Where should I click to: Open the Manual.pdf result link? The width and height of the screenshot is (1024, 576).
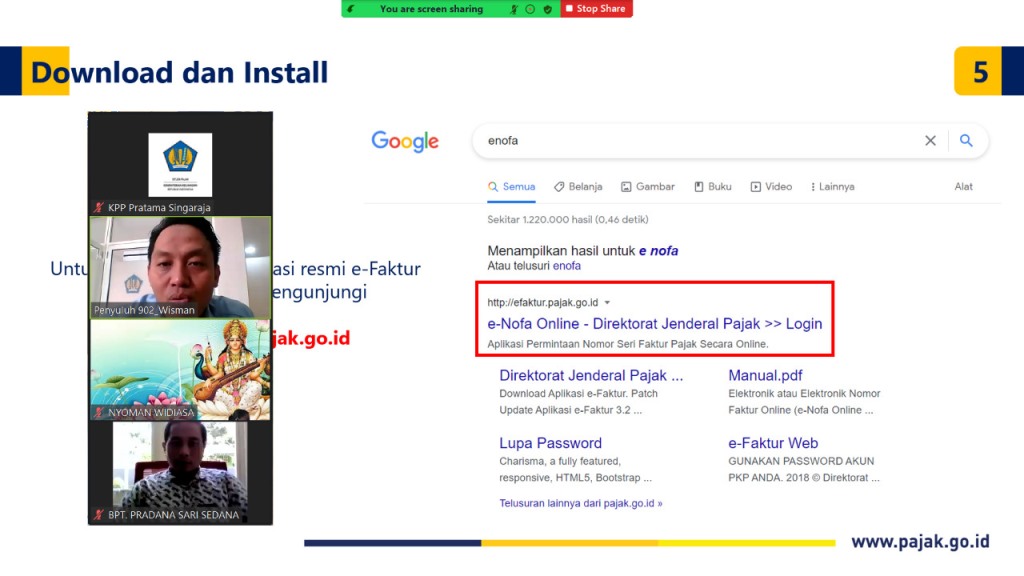(765, 376)
